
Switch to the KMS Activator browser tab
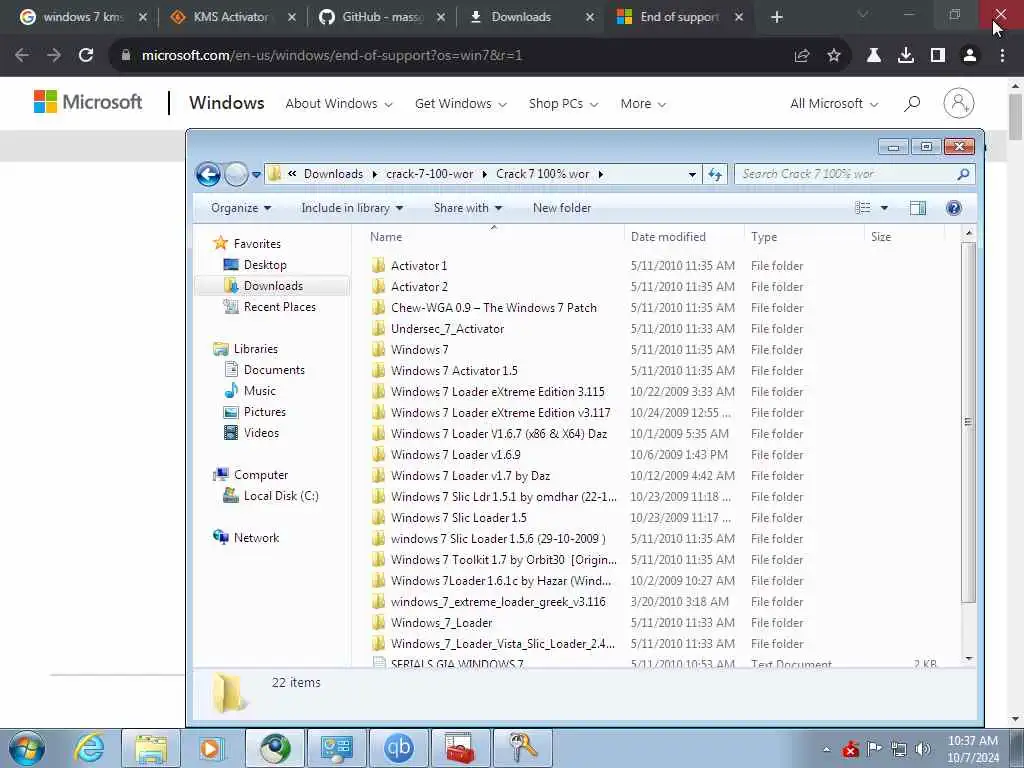(x=231, y=17)
